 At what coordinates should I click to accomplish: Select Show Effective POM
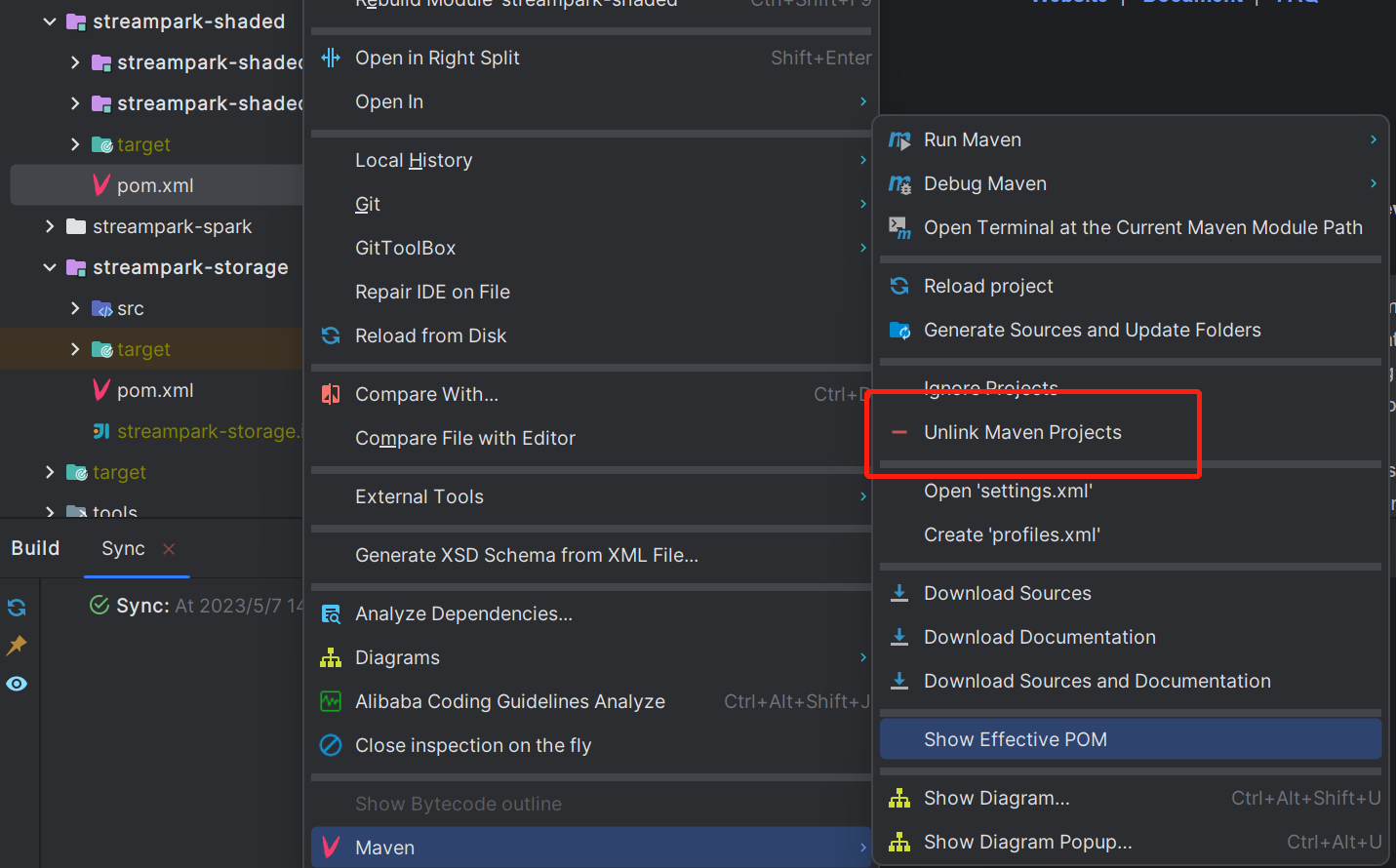pyautogui.click(x=1130, y=739)
